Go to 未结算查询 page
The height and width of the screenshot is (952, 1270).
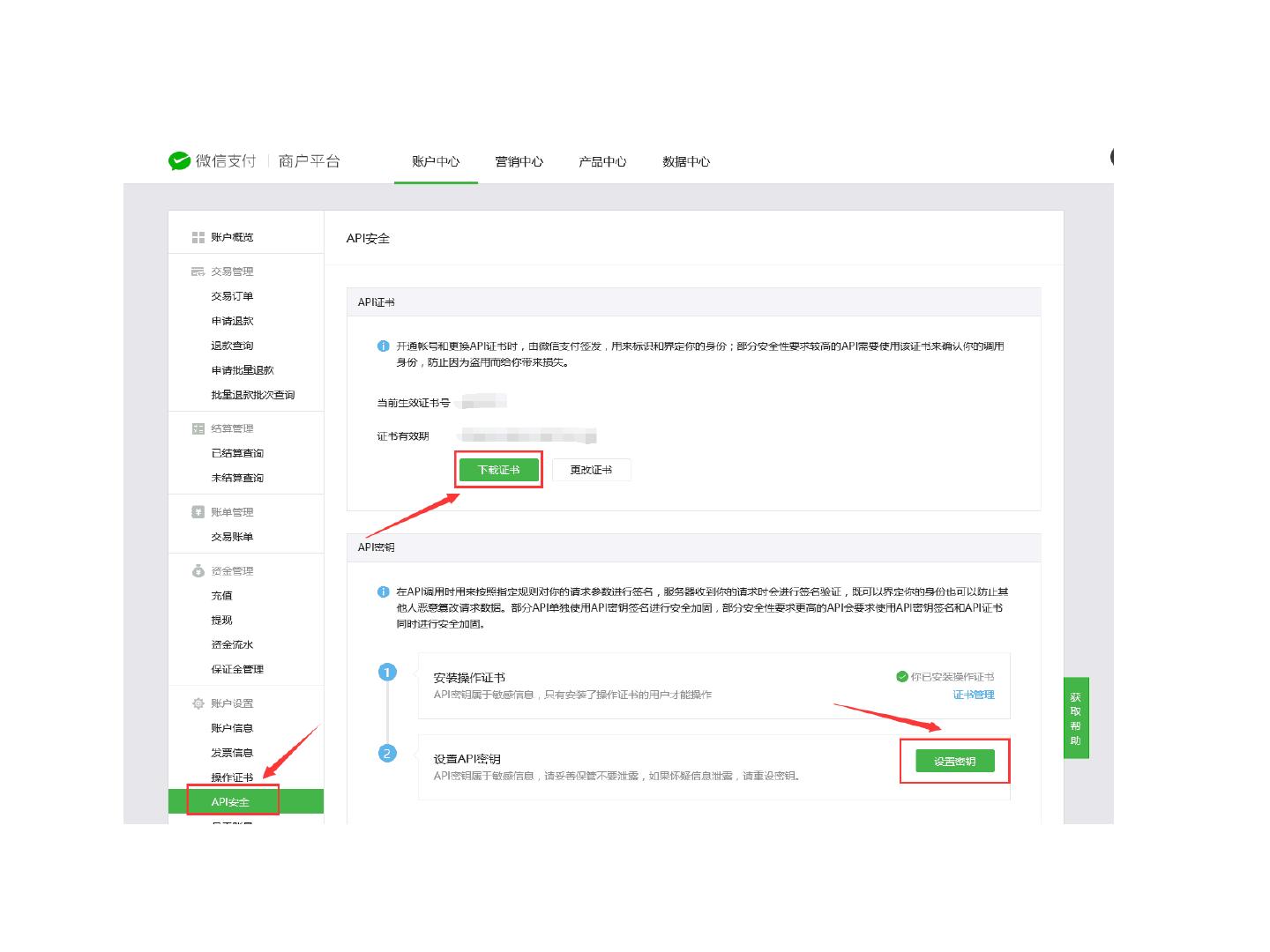click(237, 478)
